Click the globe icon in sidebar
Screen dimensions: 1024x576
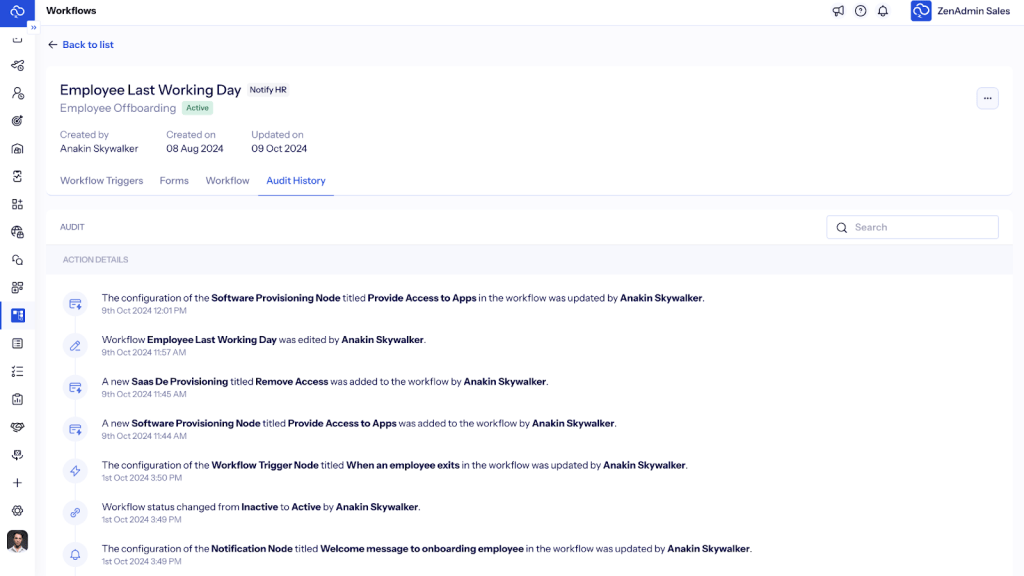[17, 232]
